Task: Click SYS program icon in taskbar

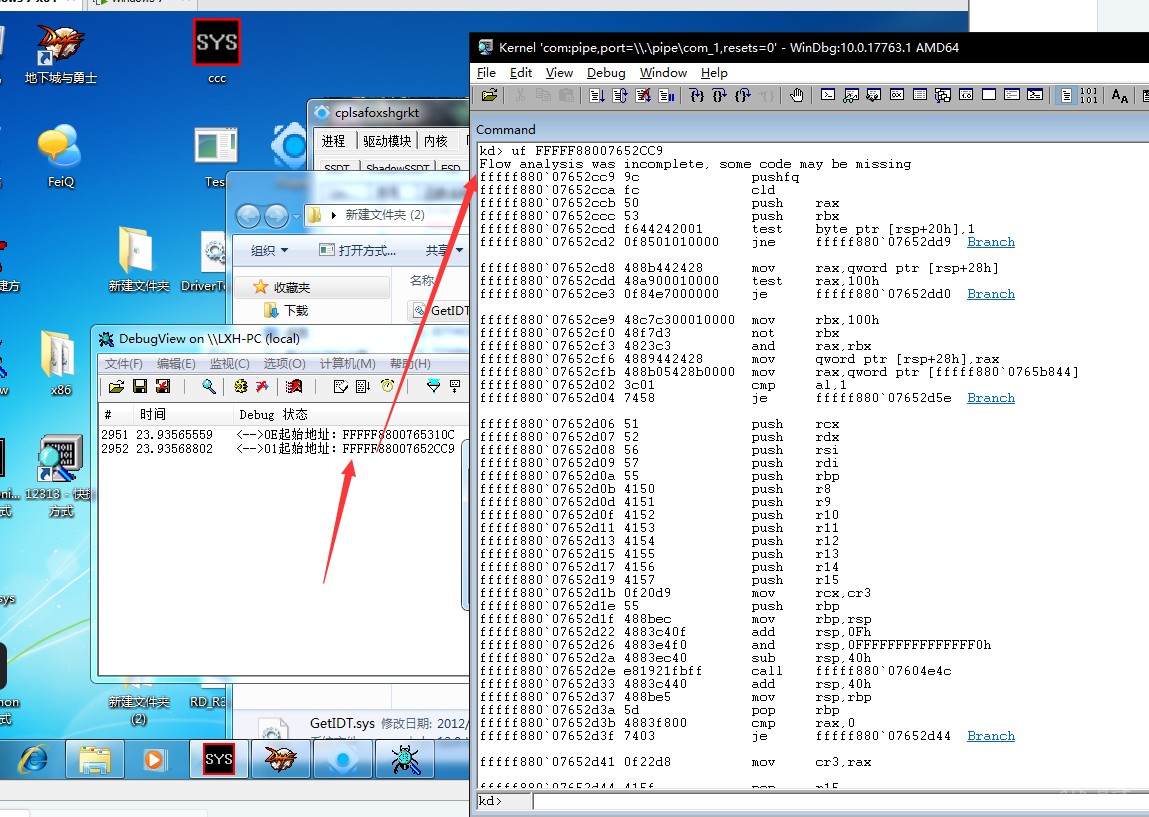Action: click(219, 759)
